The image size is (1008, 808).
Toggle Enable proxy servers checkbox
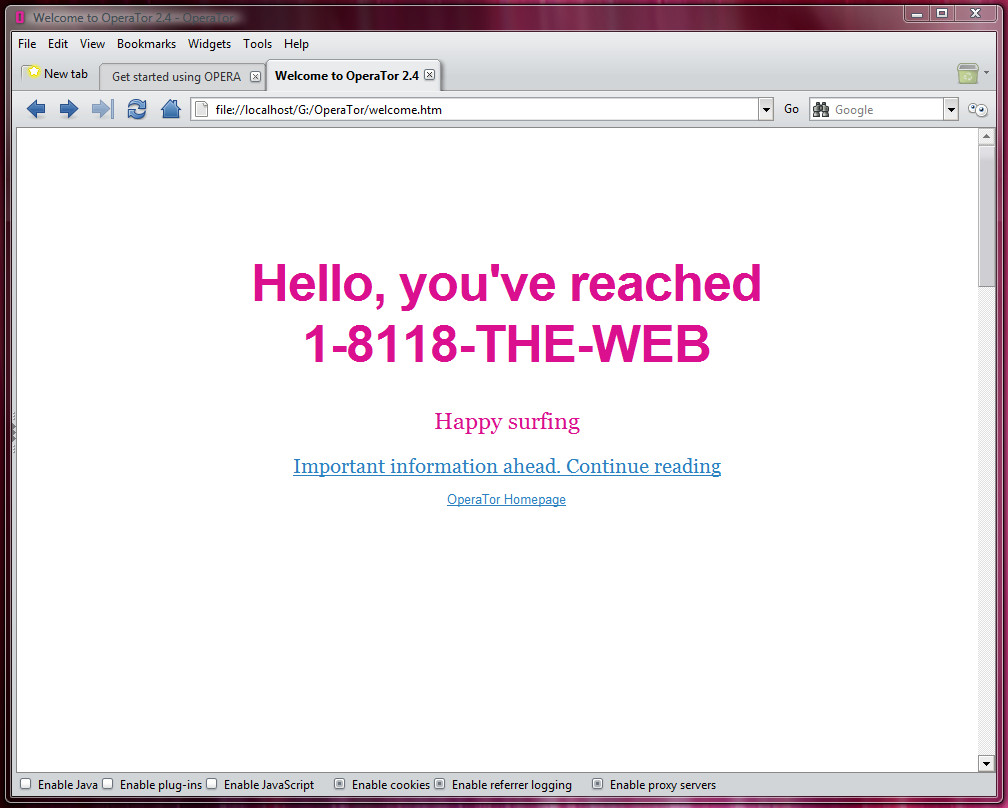598,784
